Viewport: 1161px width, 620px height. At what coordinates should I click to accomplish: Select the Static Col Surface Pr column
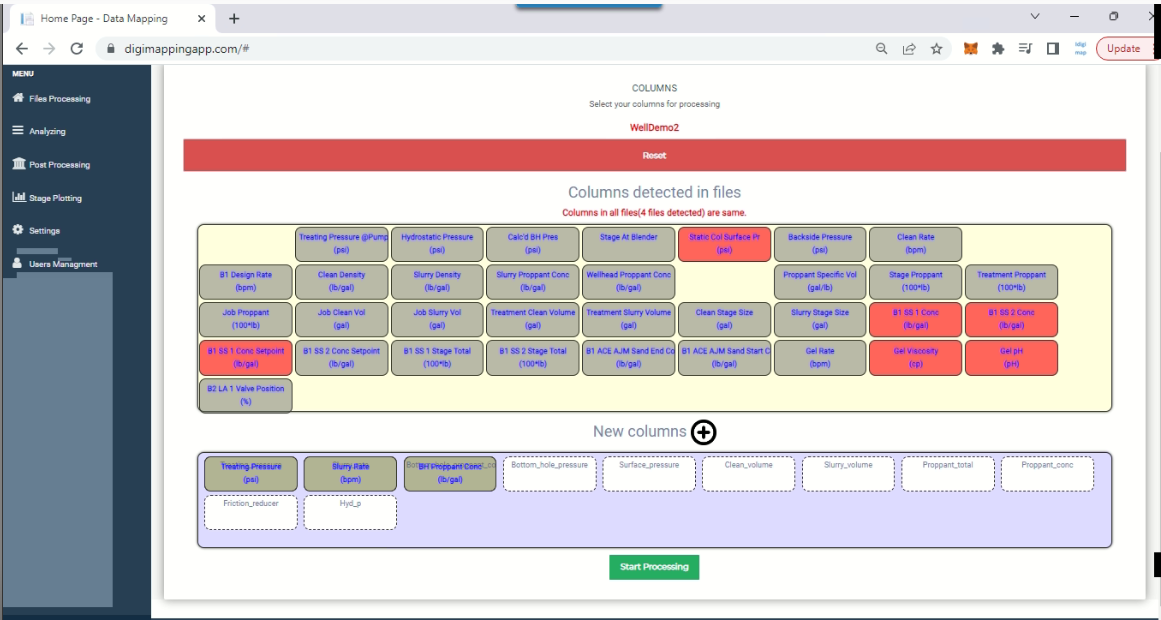click(724, 244)
